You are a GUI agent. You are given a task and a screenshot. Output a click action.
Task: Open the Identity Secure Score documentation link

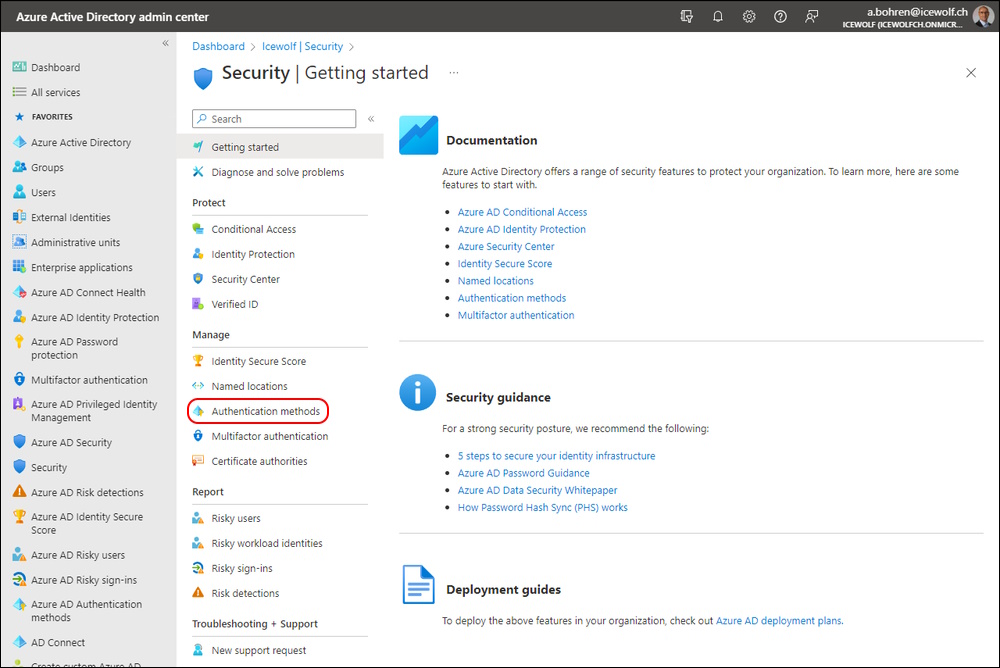click(x=505, y=263)
